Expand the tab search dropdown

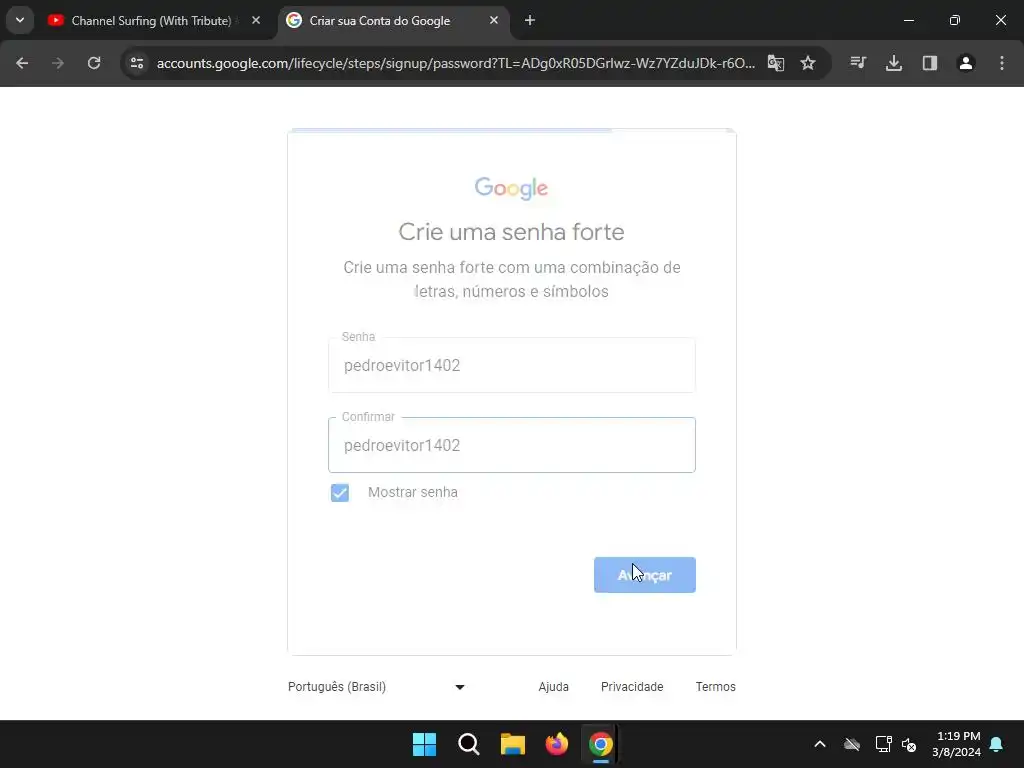(20, 20)
